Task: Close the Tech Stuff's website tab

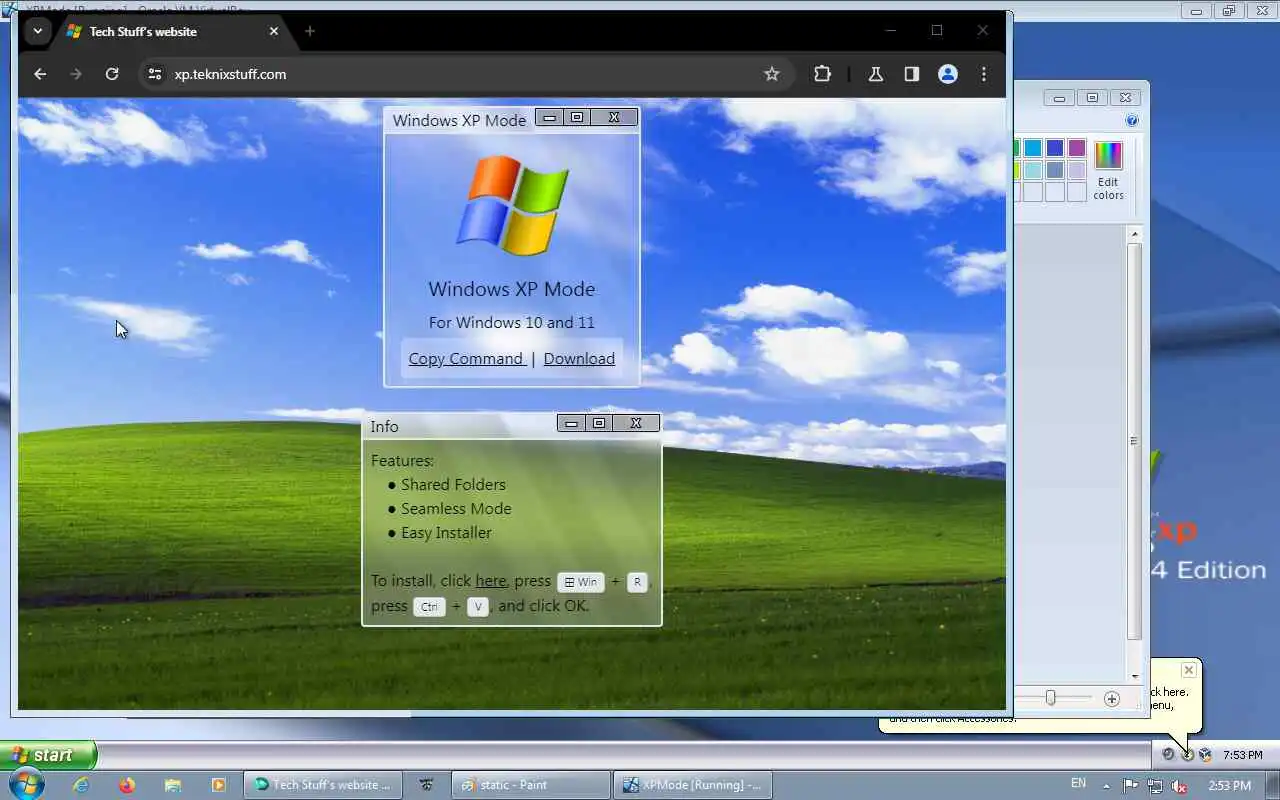Action: [x=274, y=31]
